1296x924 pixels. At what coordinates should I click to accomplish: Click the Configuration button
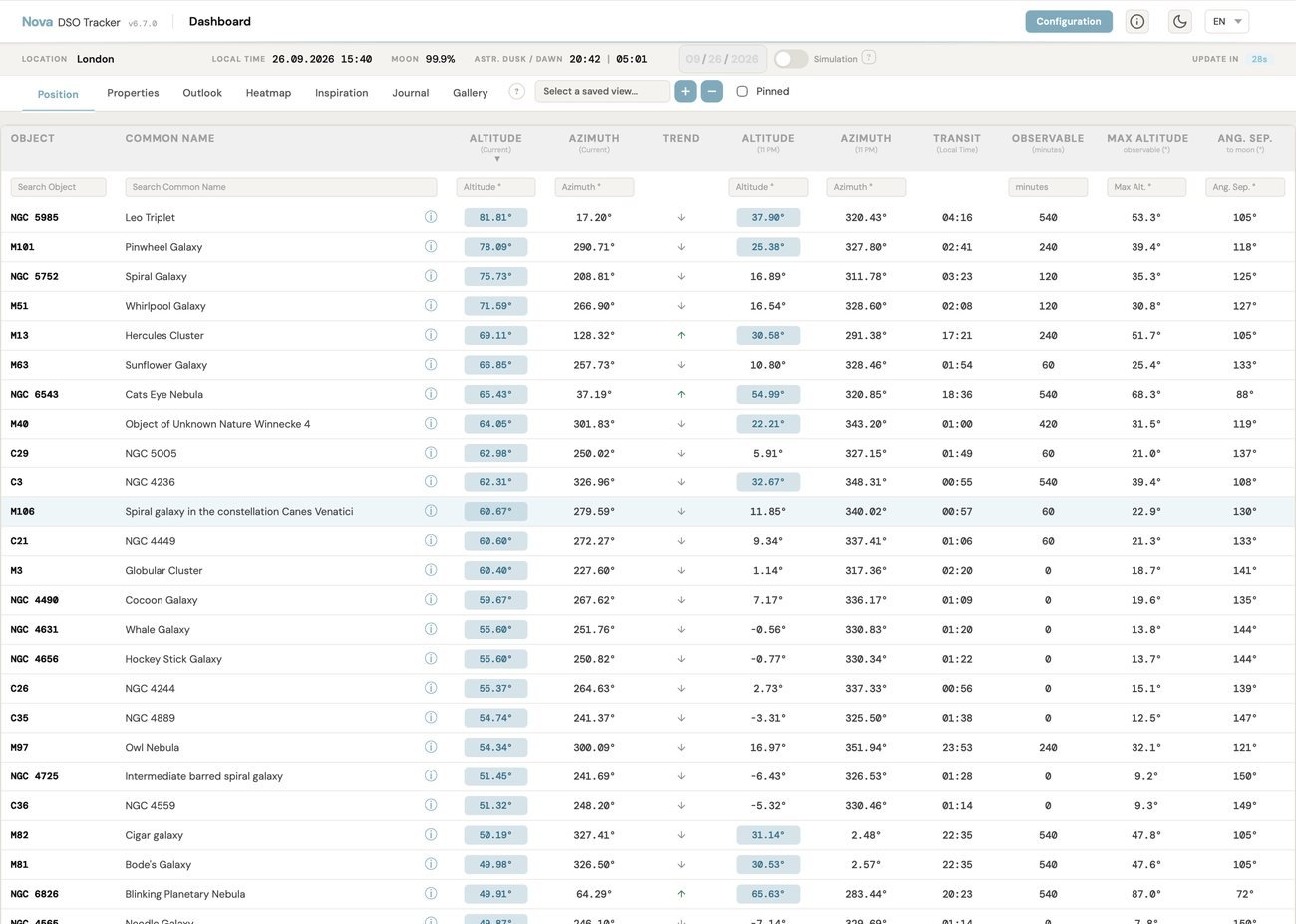coord(1069,21)
